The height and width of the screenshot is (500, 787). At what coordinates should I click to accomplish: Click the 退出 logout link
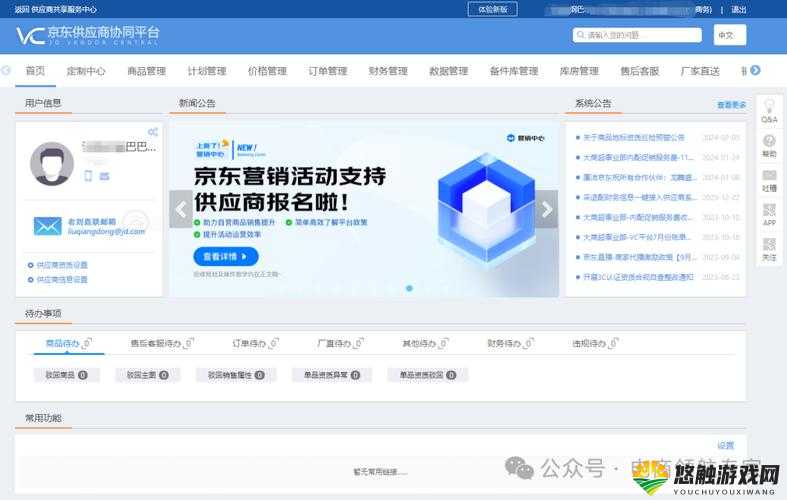[x=738, y=10]
